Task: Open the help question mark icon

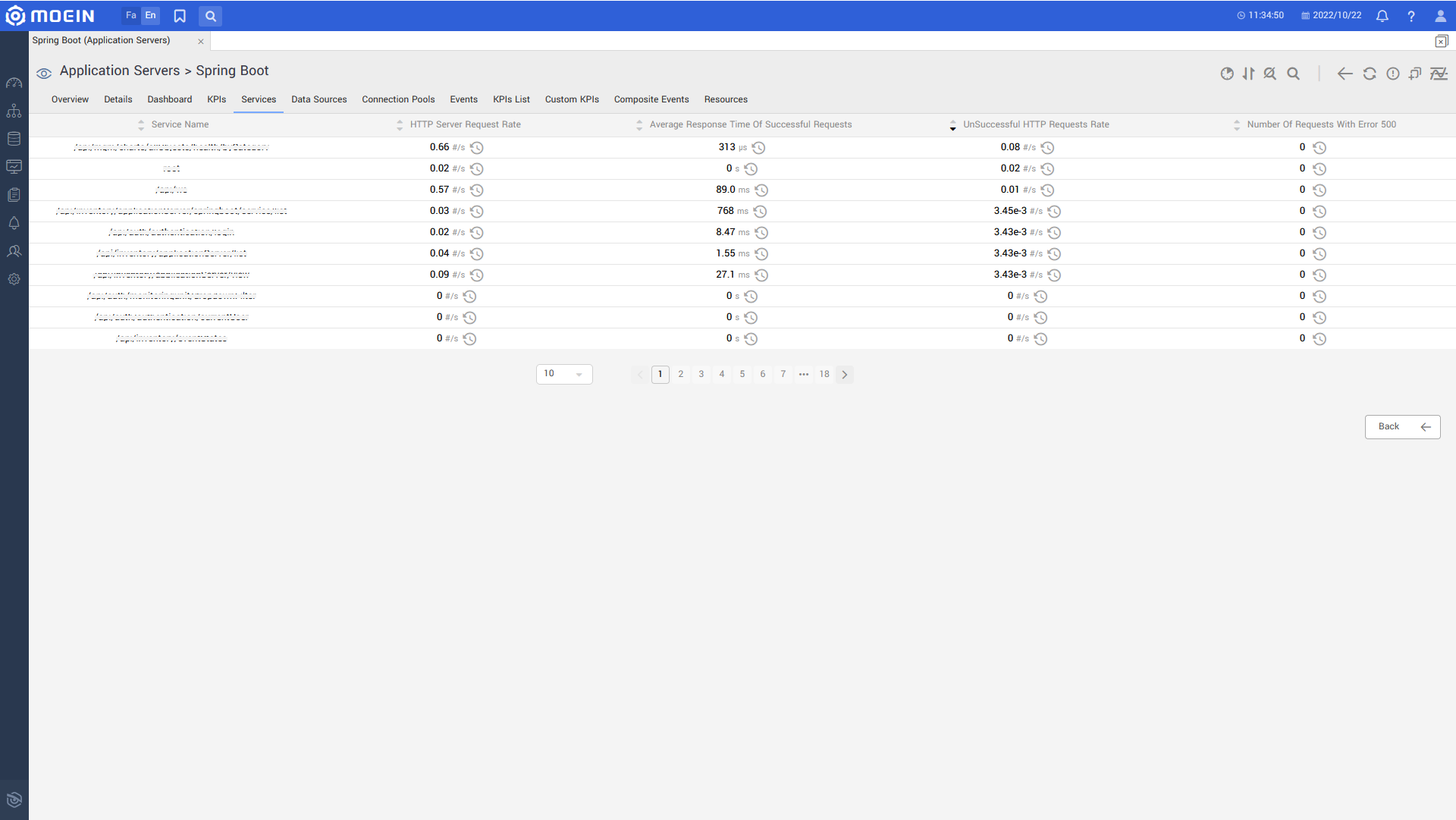Action: 1411,16
